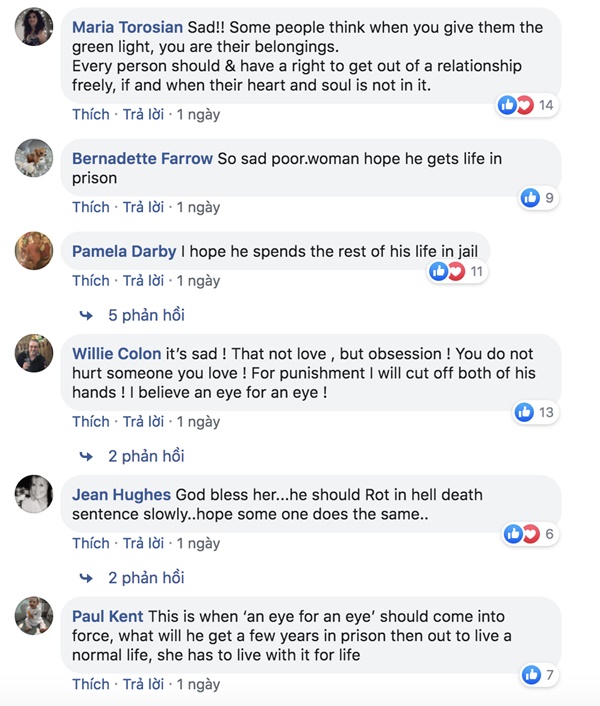Expand 5 phản hồi under Pamela Darby's comment
The image size is (600, 706).
pyautogui.click(x=146, y=315)
